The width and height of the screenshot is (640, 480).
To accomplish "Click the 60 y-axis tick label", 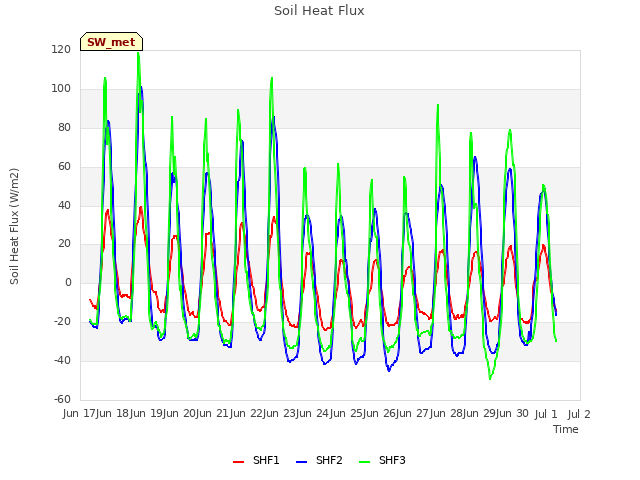I will point(64,167).
